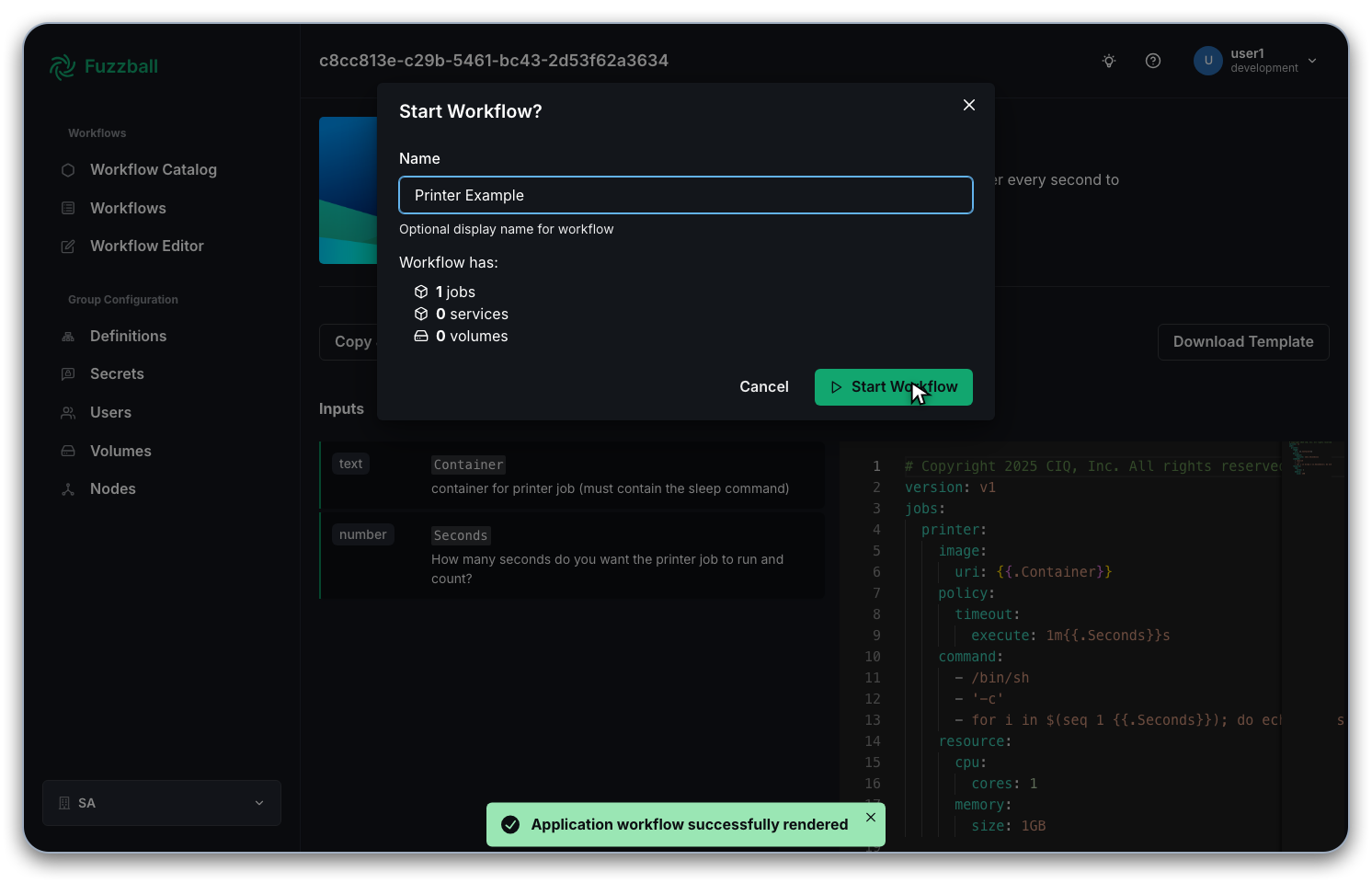Select the Volumes storage icon
This screenshot has height=883, width=1372.
(68, 451)
